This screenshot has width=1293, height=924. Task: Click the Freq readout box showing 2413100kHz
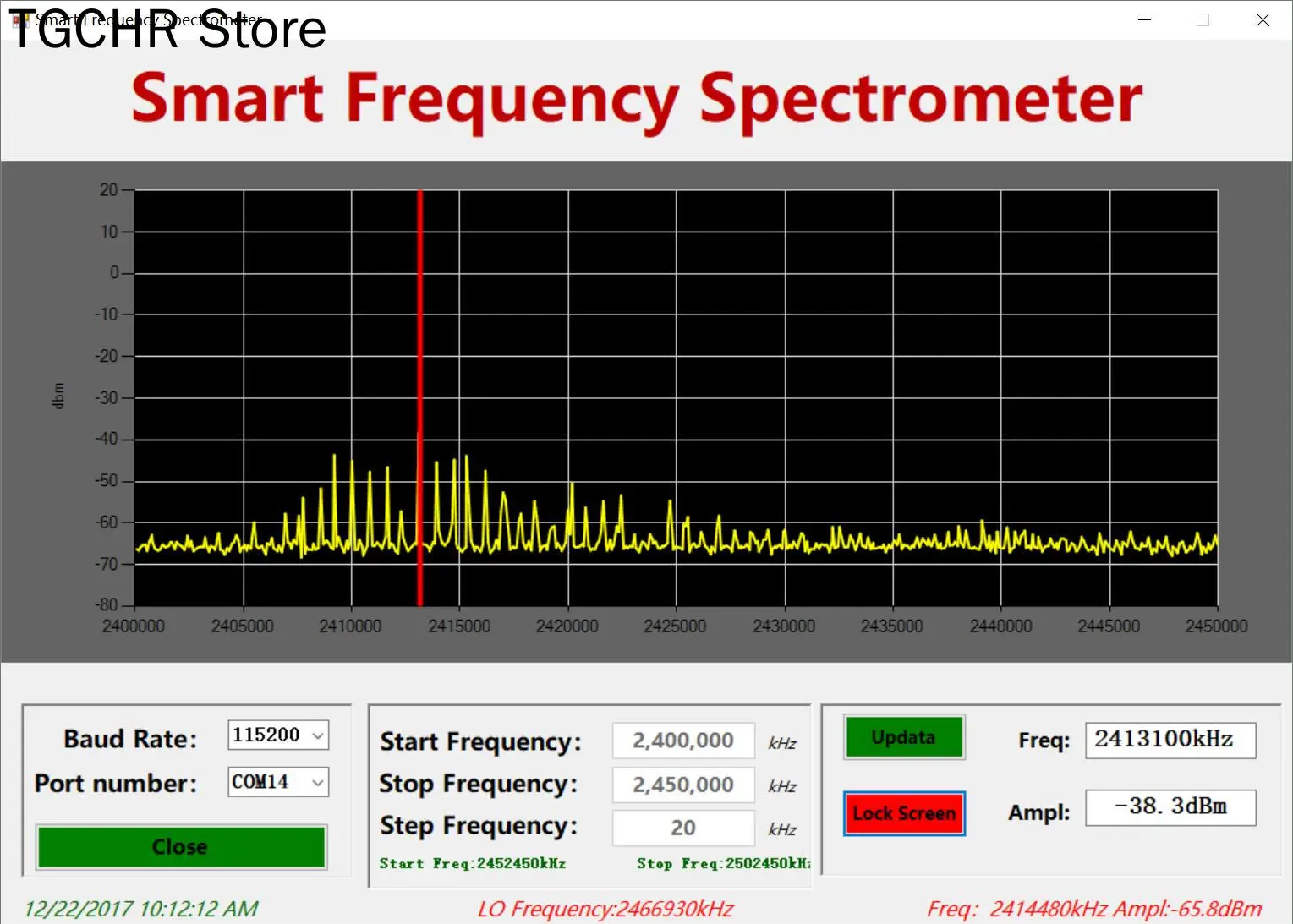coord(1170,740)
